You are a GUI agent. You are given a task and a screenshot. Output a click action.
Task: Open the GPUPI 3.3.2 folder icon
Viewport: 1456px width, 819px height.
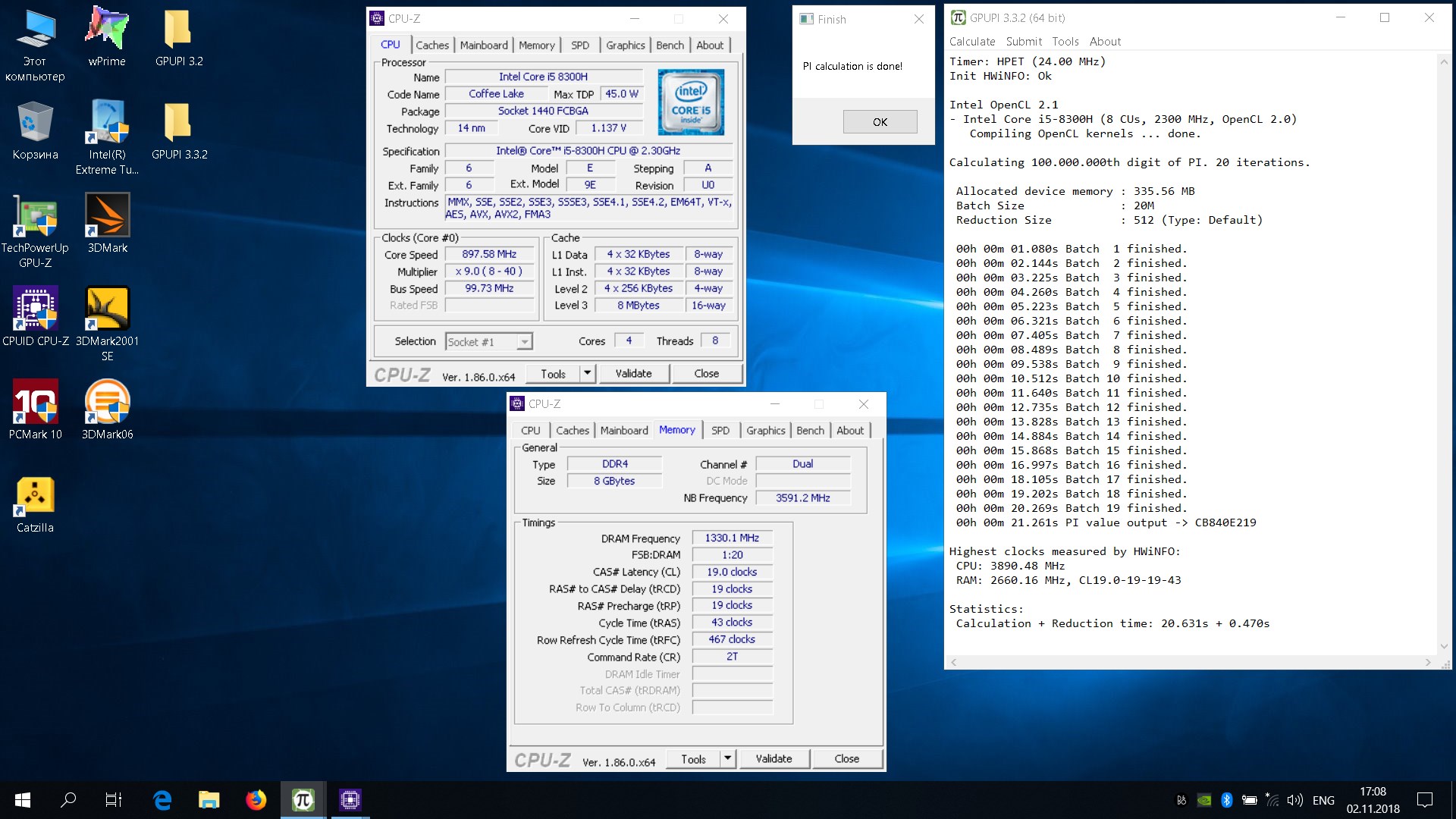pyautogui.click(x=179, y=130)
